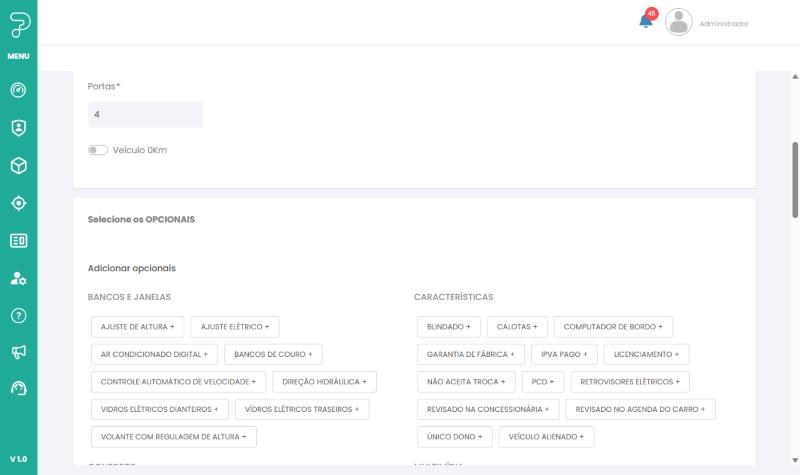Add the VEÍCULO ALIENADO characteristic
The height and width of the screenshot is (475, 800).
(x=546, y=437)
